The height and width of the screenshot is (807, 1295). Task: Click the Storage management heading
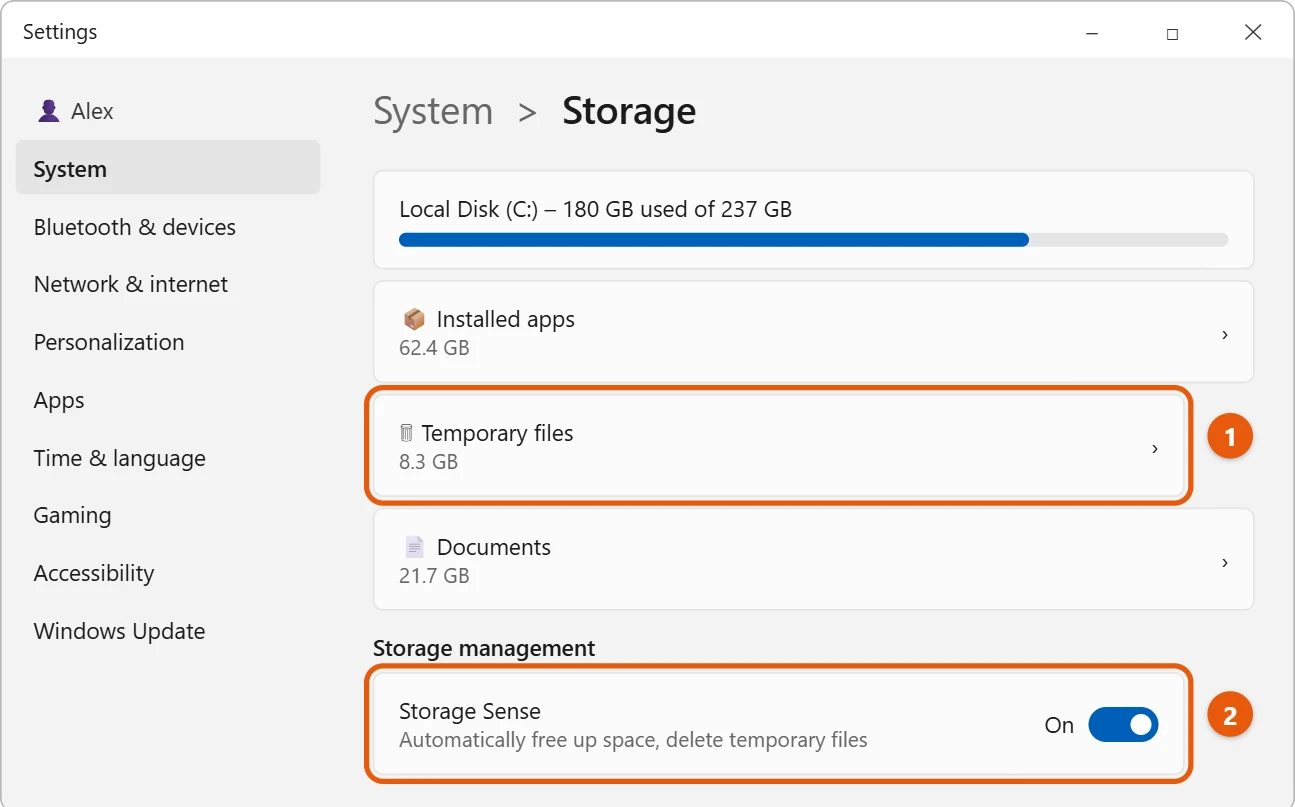click(484, 648)
